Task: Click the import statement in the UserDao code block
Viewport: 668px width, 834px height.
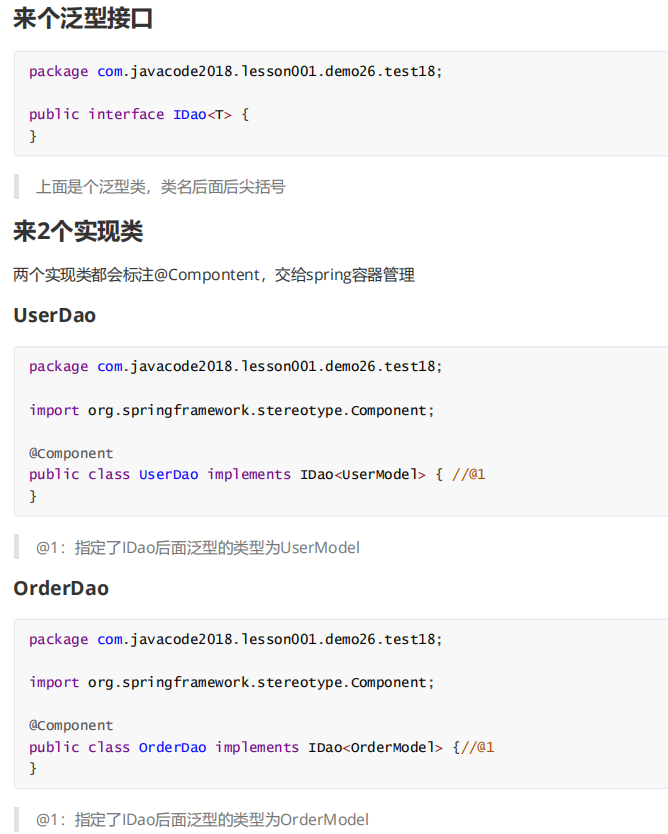Action: pos(232,410)
